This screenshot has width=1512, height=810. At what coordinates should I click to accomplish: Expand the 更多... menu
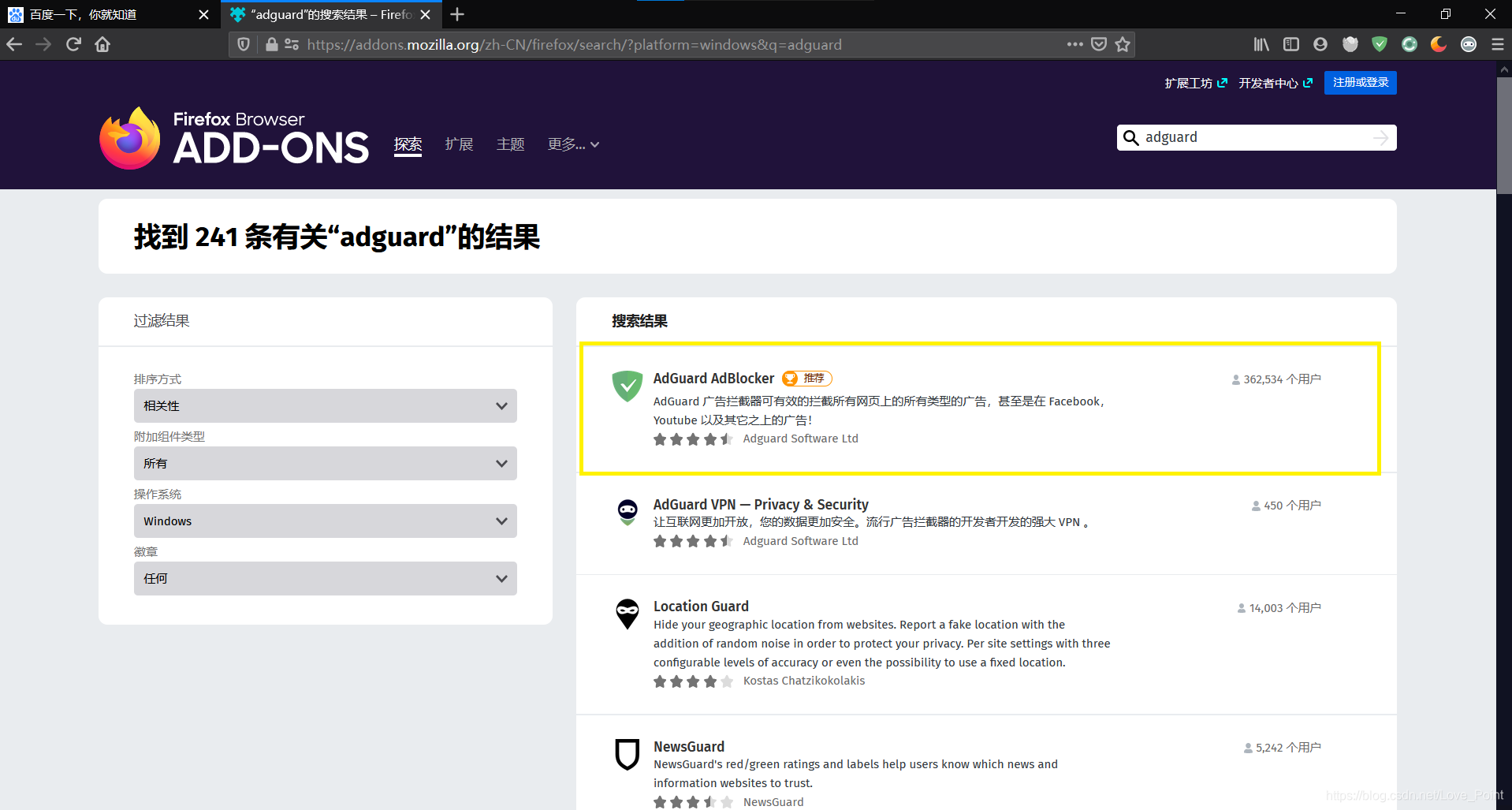point(574,144)
